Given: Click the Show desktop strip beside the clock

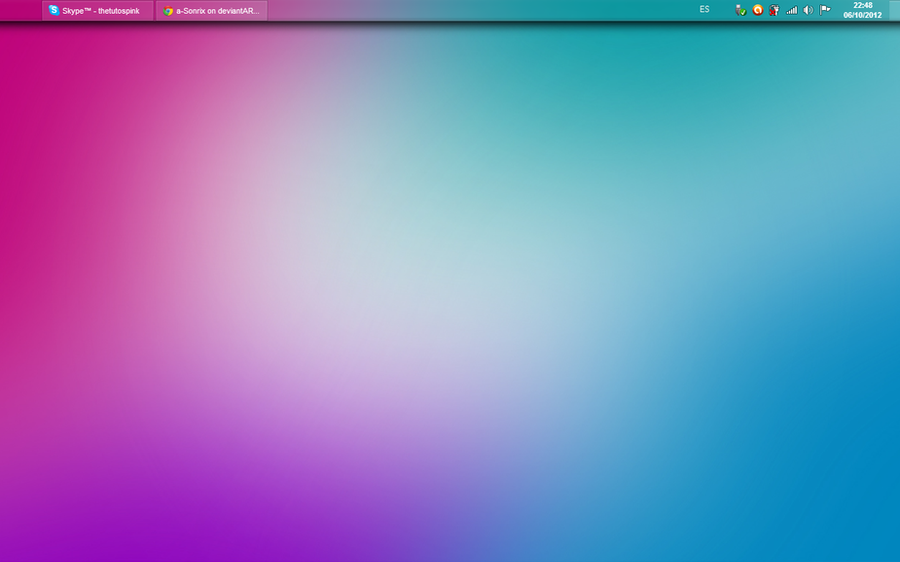Looking at the screenshot, I should [x=894, y=10].
